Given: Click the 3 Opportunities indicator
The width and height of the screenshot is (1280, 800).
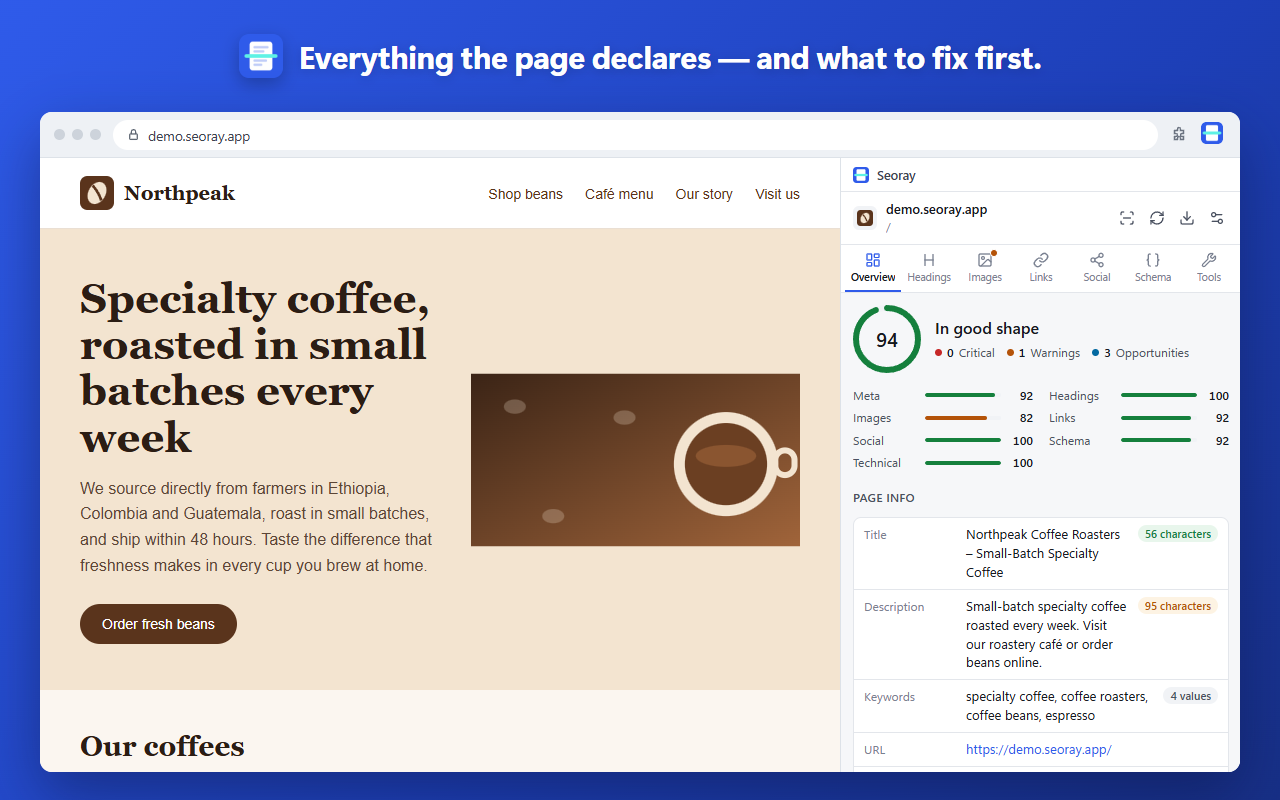Looking at the screenshot, I should point(1140,353).
